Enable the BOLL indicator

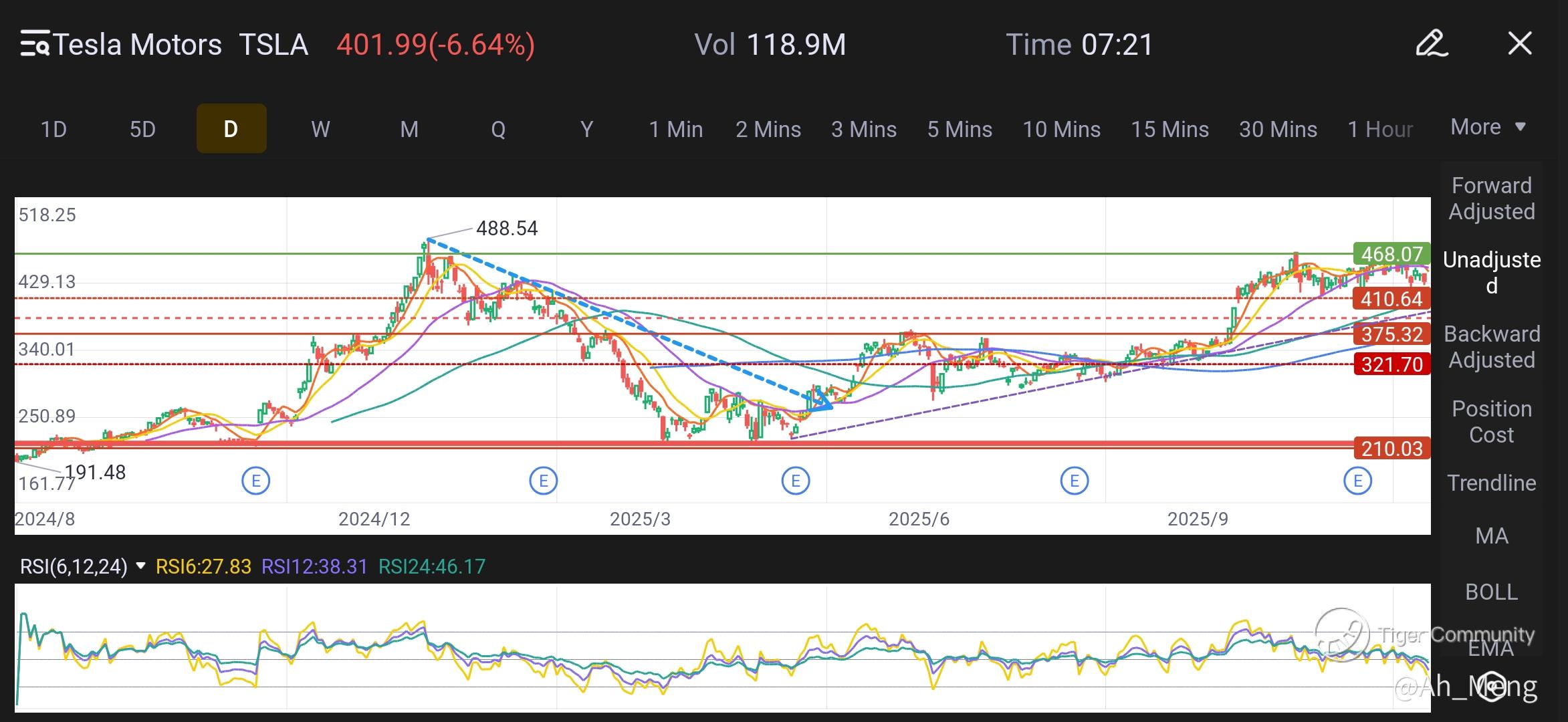[1491, 592]
